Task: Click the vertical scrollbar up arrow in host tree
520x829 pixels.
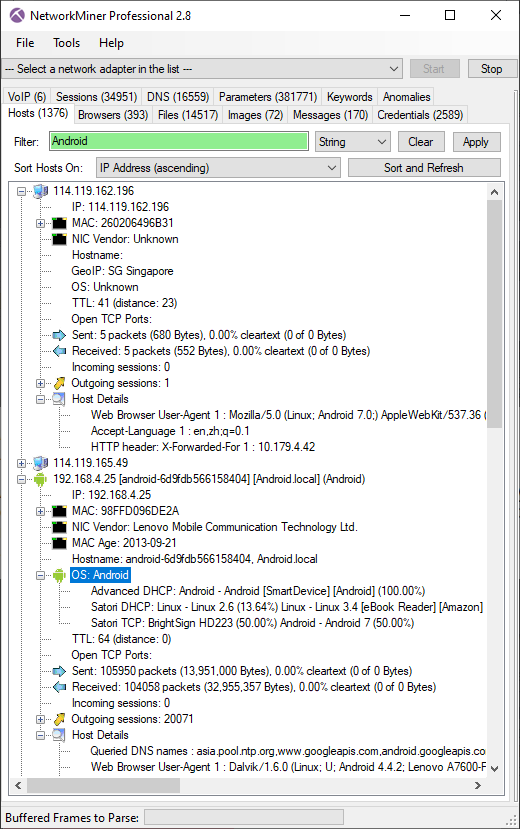Action: pyautogui.click(x=495, y=192)
